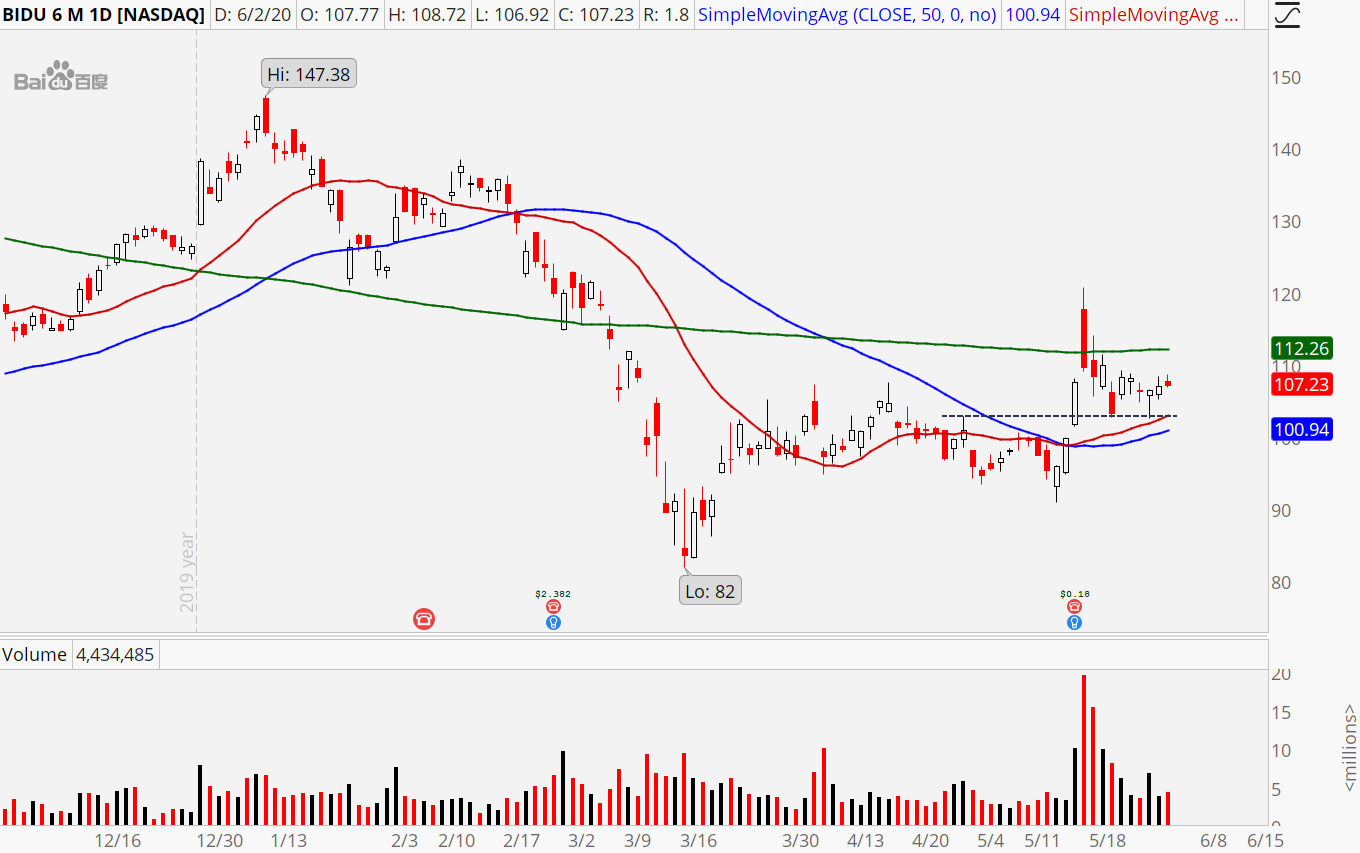This screenshot has height=853, width=1360.
Task: Click the BIDU 6 M 1D [NASDAQ] chart title
Action: point(104,15)
